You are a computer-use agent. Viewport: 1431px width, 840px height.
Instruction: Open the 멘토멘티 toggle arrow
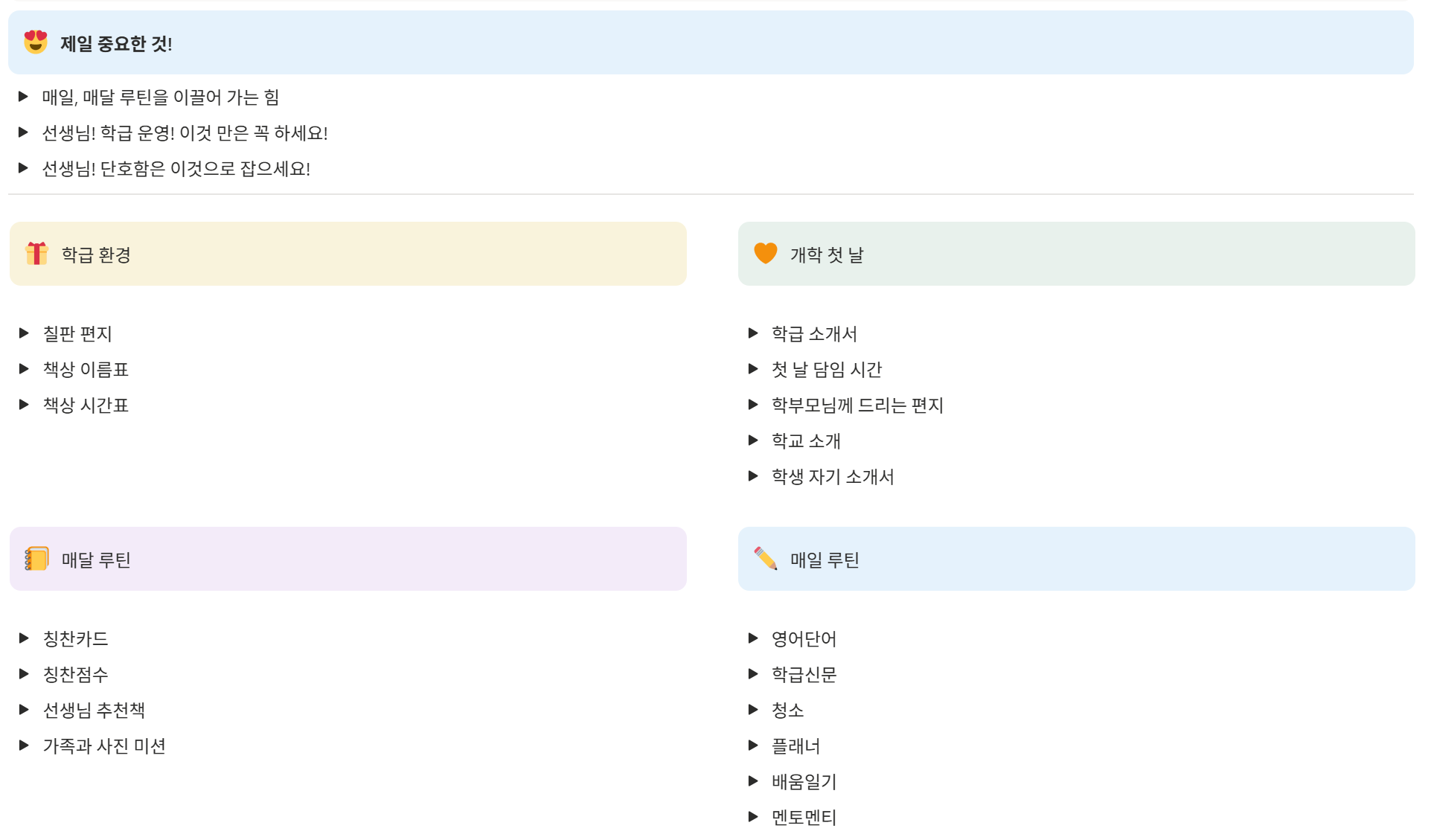[x=753, y=817]
